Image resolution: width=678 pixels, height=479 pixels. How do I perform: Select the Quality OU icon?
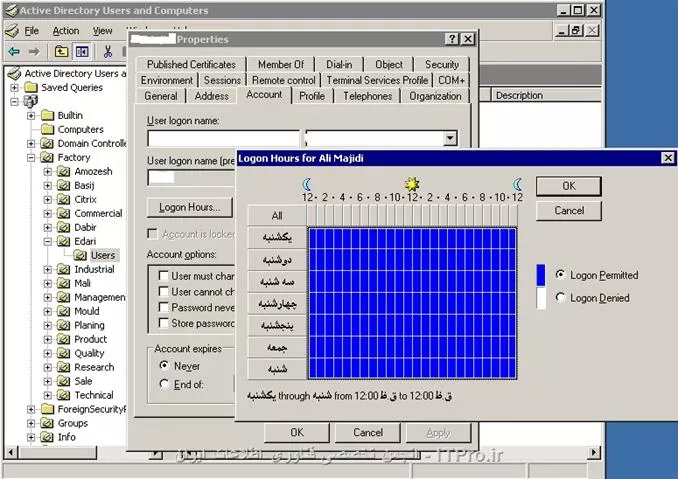tap(64, 353)
